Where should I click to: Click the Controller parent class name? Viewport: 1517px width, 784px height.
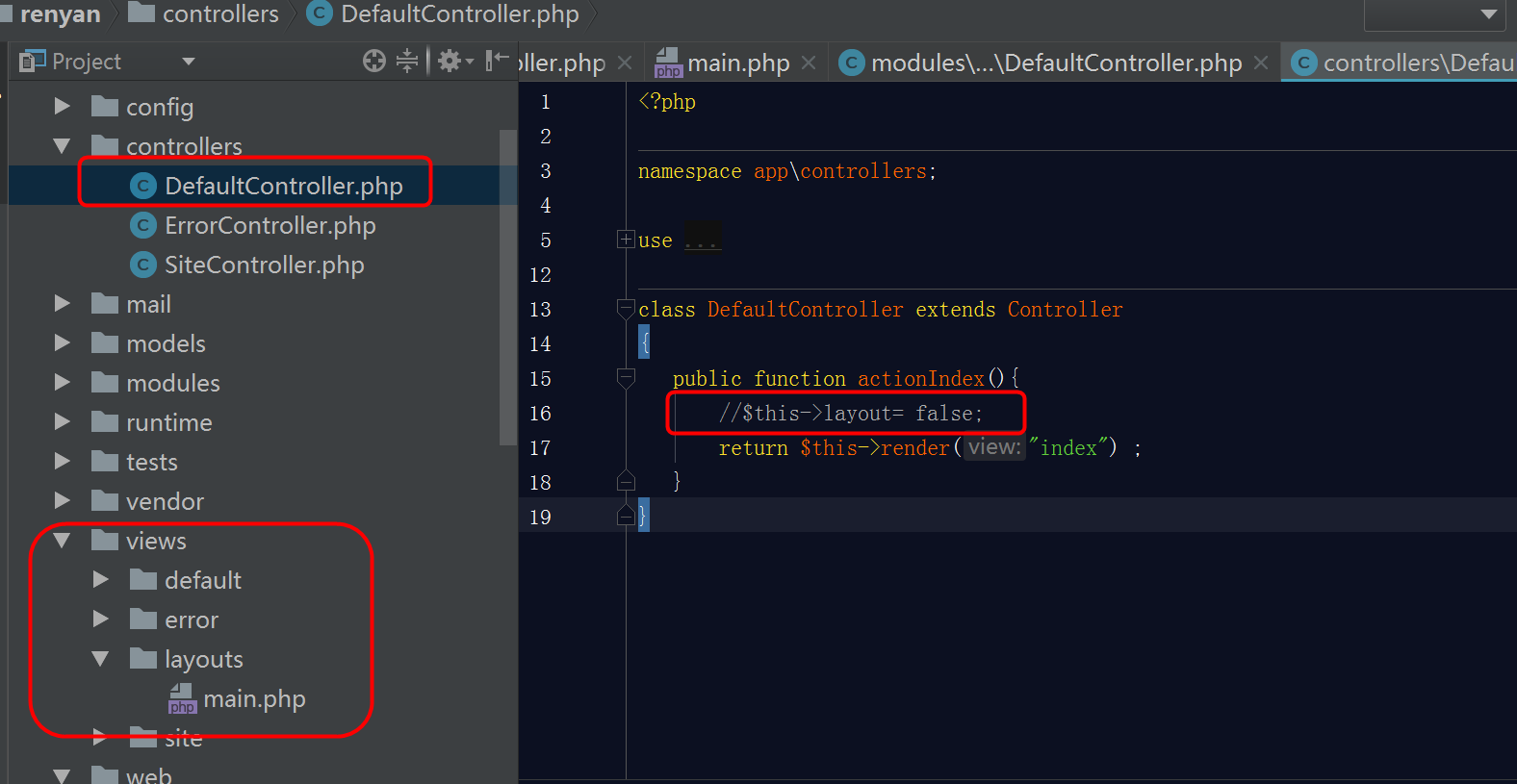click(1065, 309)
